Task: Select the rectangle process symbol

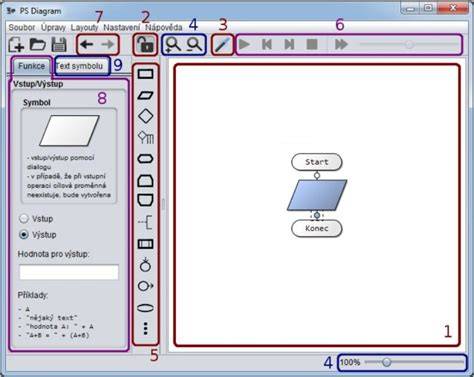Action: pos(146,74)
